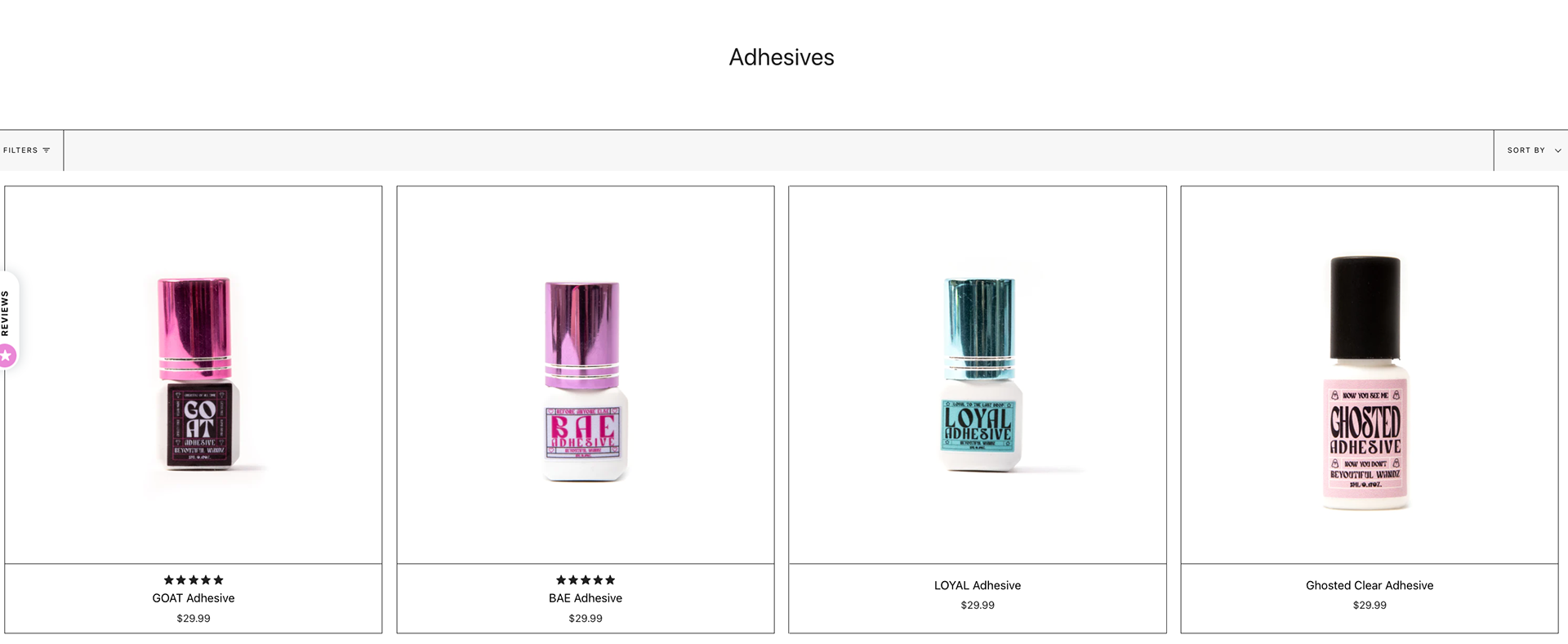
Task: Open the Ghosted Clear Adhesive product image
Action: 1370,375
